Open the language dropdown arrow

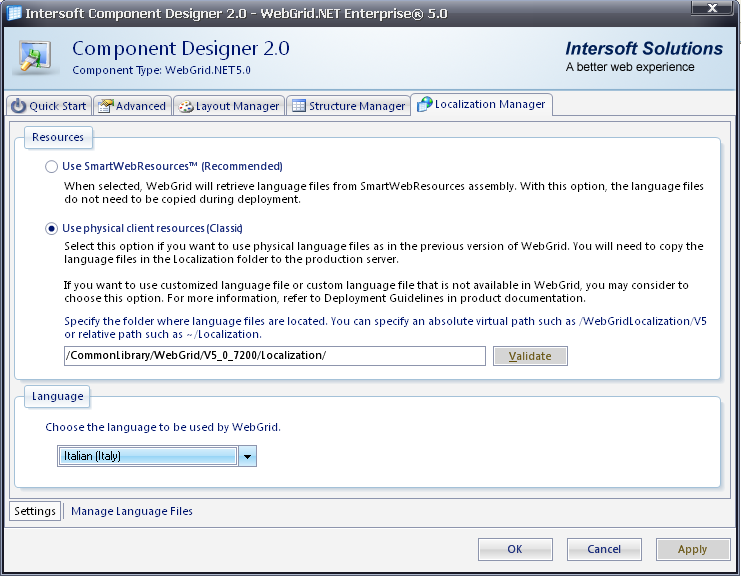coord(247,456)
